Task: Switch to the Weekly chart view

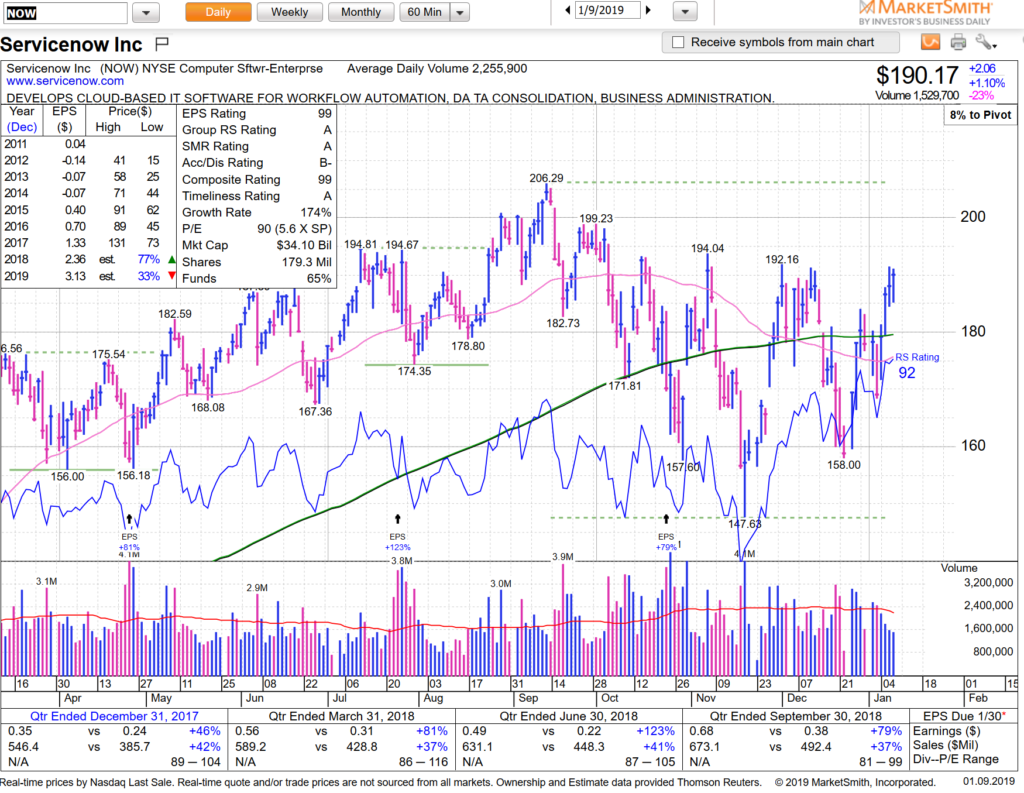Action: click(289, 12)
